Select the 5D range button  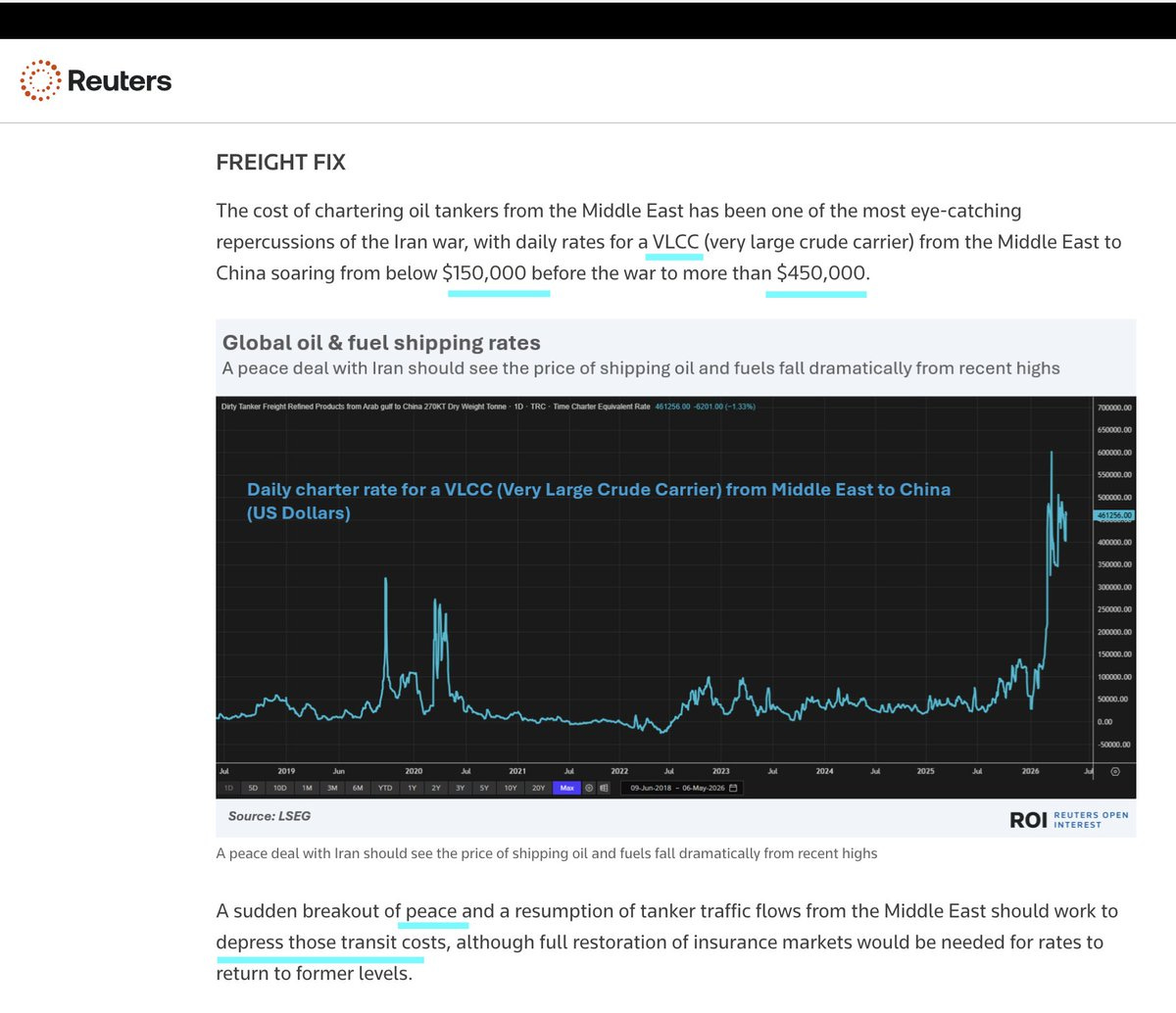click(x=253, y=788)
